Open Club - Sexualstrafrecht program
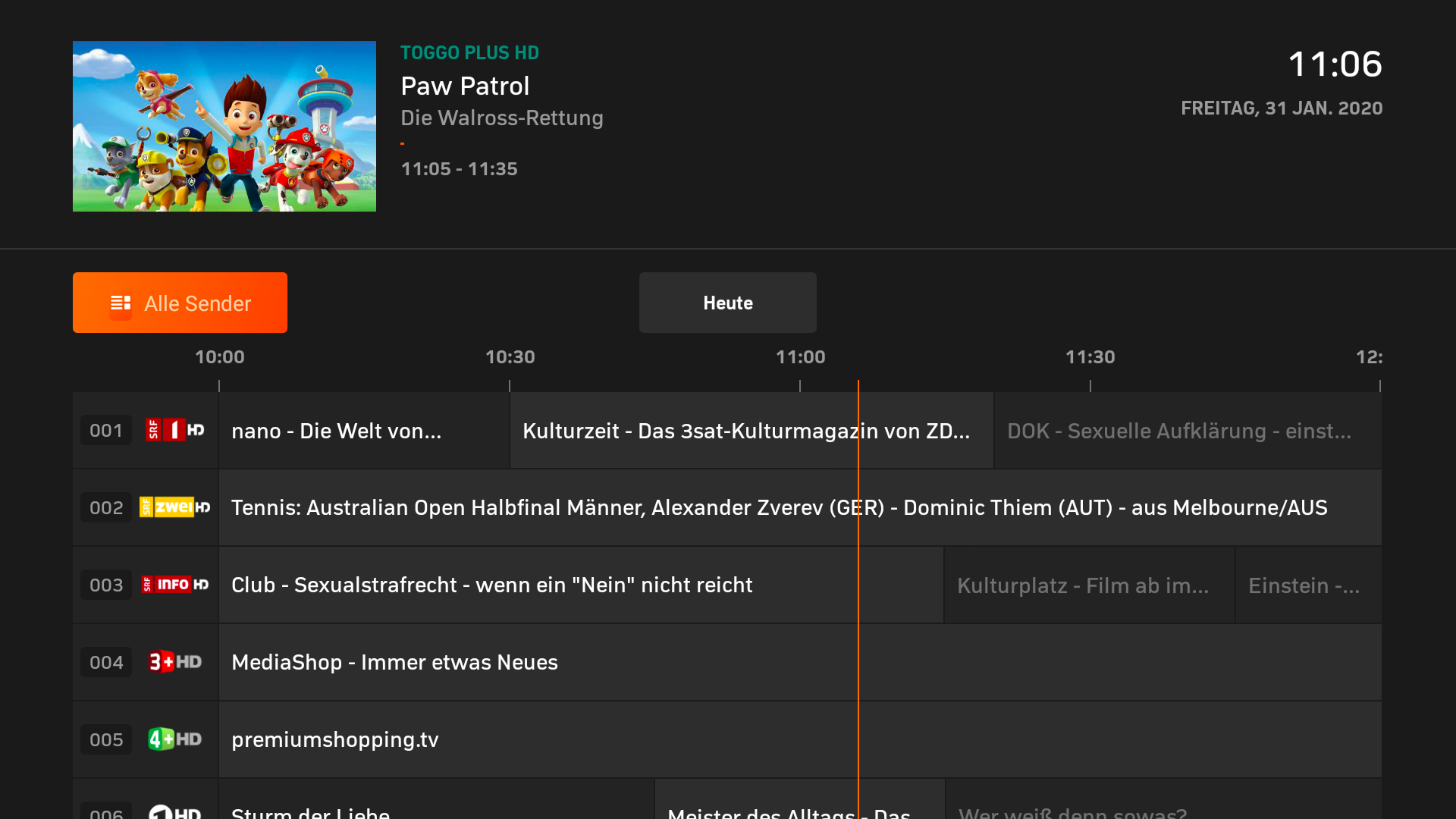The image size is (1456, 819). tap(581, 585)
